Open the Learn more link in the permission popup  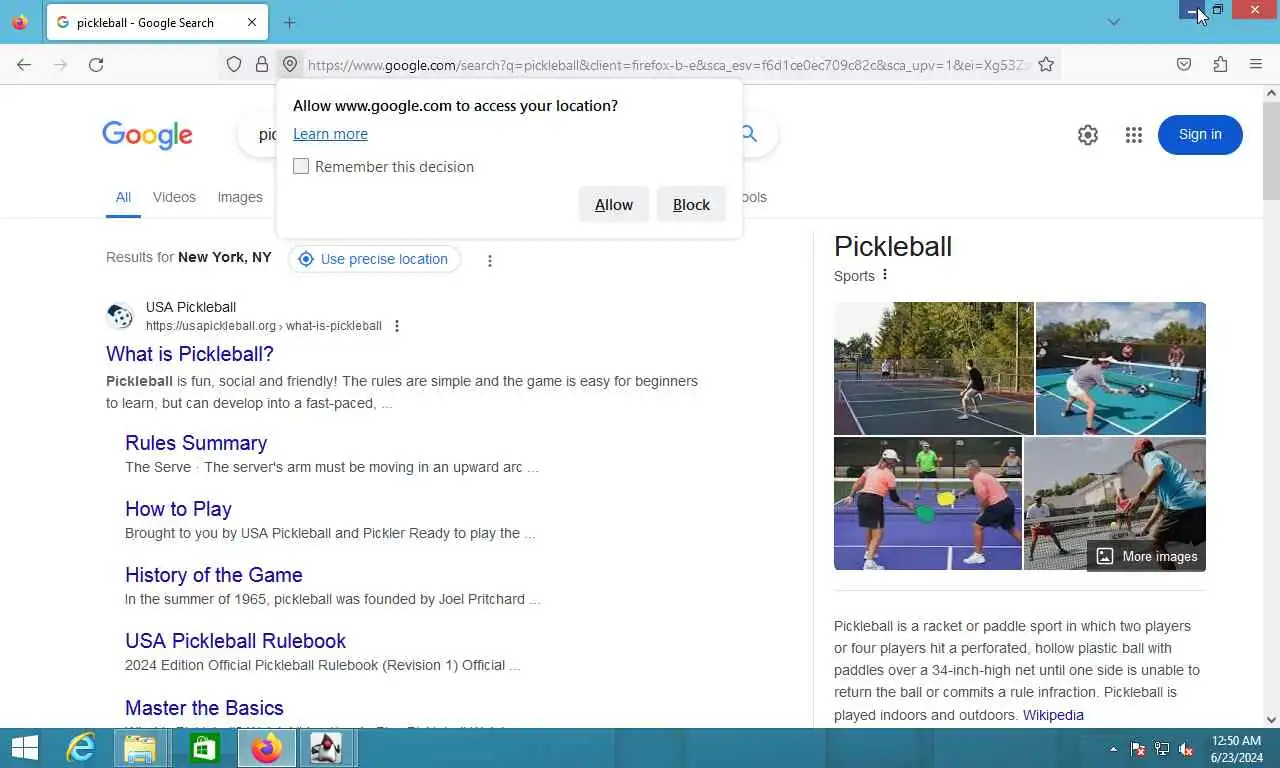330,134
